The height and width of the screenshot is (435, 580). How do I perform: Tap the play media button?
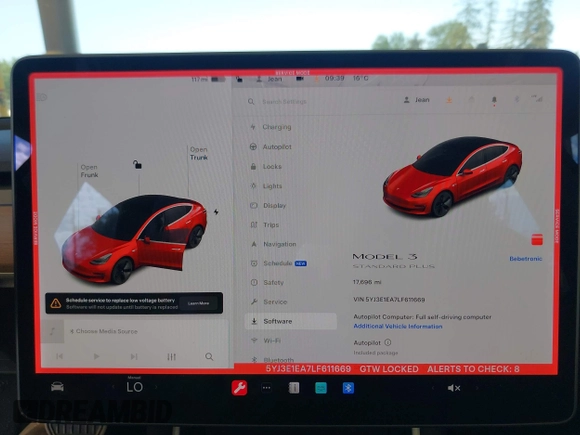coord(96,356)
